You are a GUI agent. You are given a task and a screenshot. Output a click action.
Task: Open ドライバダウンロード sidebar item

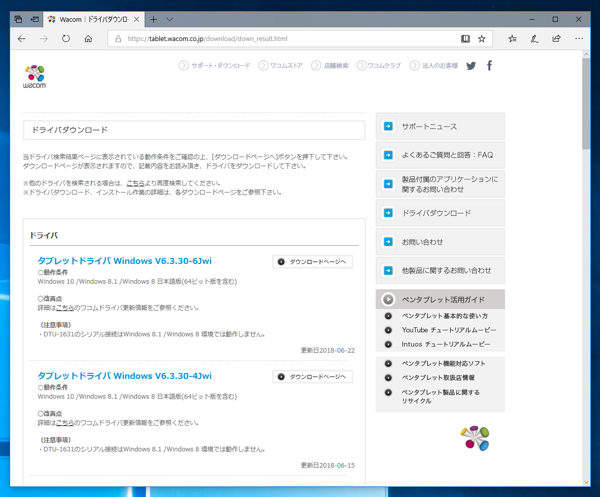440,213
